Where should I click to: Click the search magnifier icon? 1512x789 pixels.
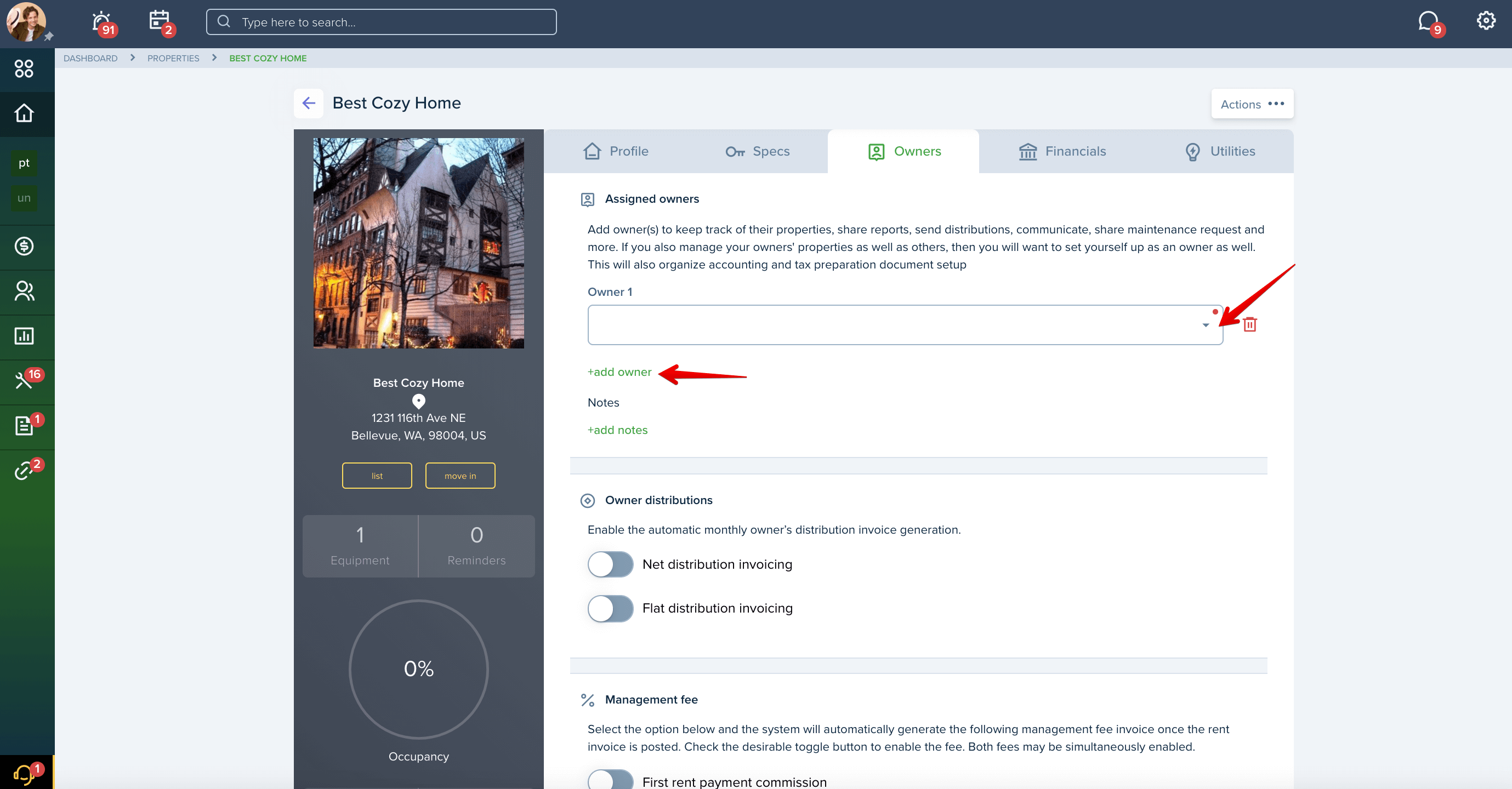tap(224, 22)
